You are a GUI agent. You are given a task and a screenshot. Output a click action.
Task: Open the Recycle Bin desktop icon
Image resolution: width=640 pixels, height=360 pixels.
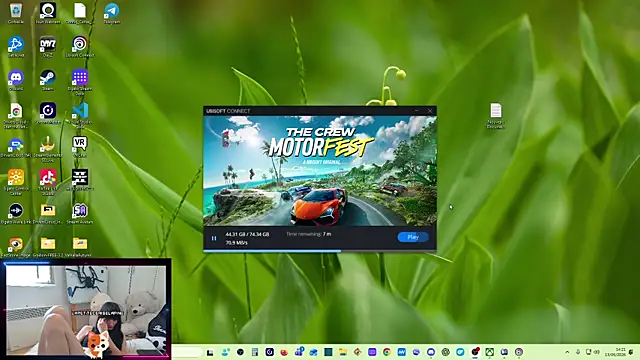point(16,13)
